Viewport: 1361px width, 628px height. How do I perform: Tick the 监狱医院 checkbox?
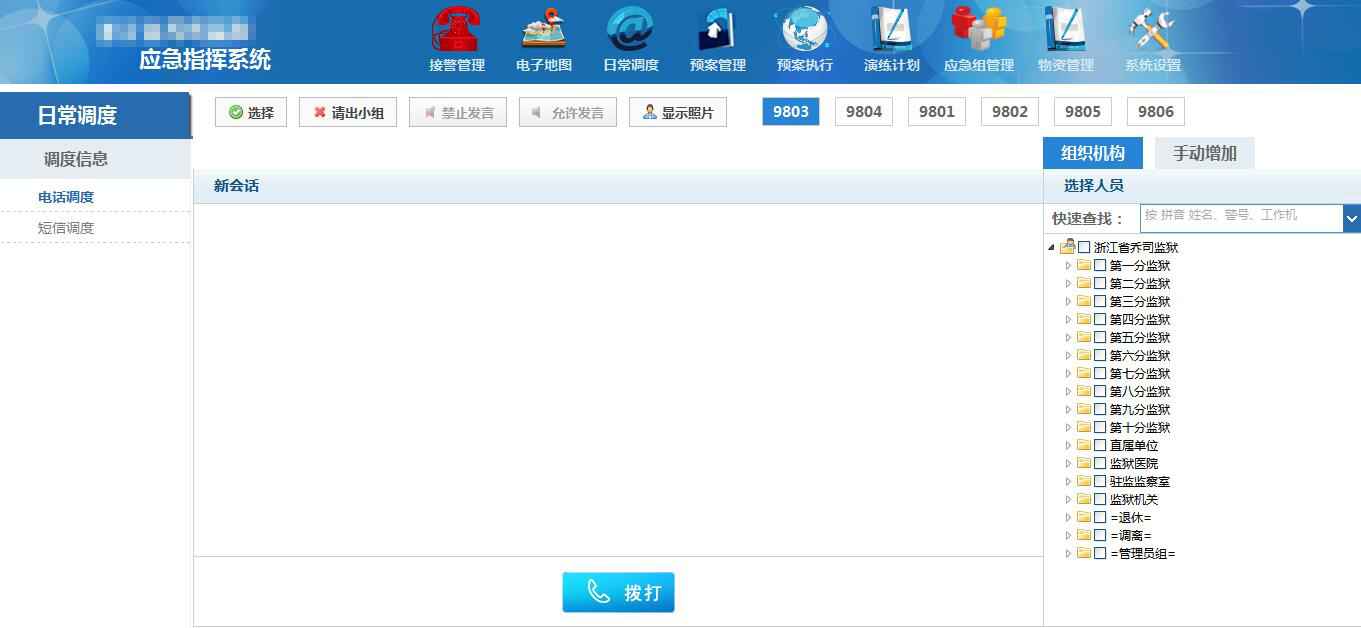pos(1100,464)
